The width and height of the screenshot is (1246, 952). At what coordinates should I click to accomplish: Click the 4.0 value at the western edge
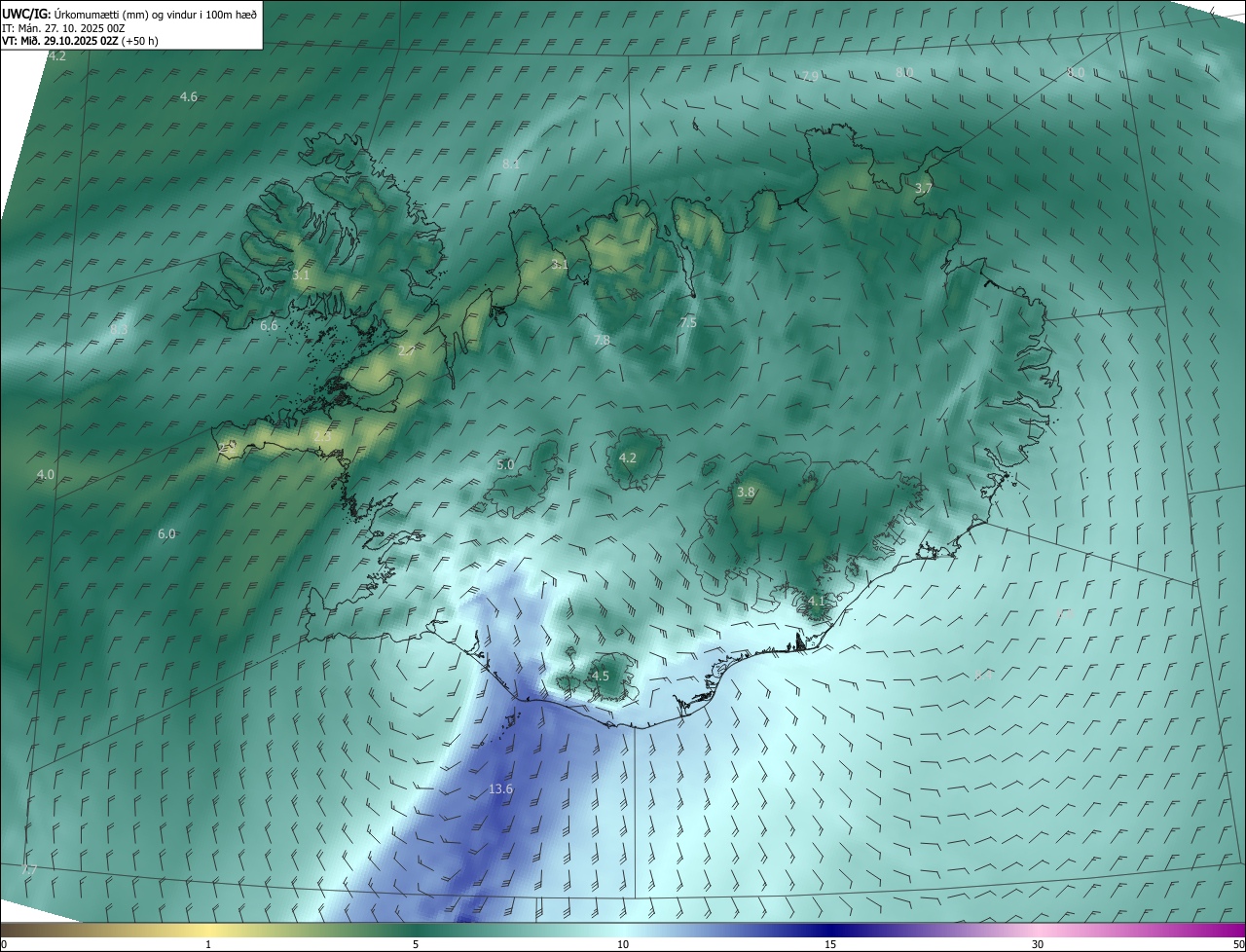[x=46, y=475]
